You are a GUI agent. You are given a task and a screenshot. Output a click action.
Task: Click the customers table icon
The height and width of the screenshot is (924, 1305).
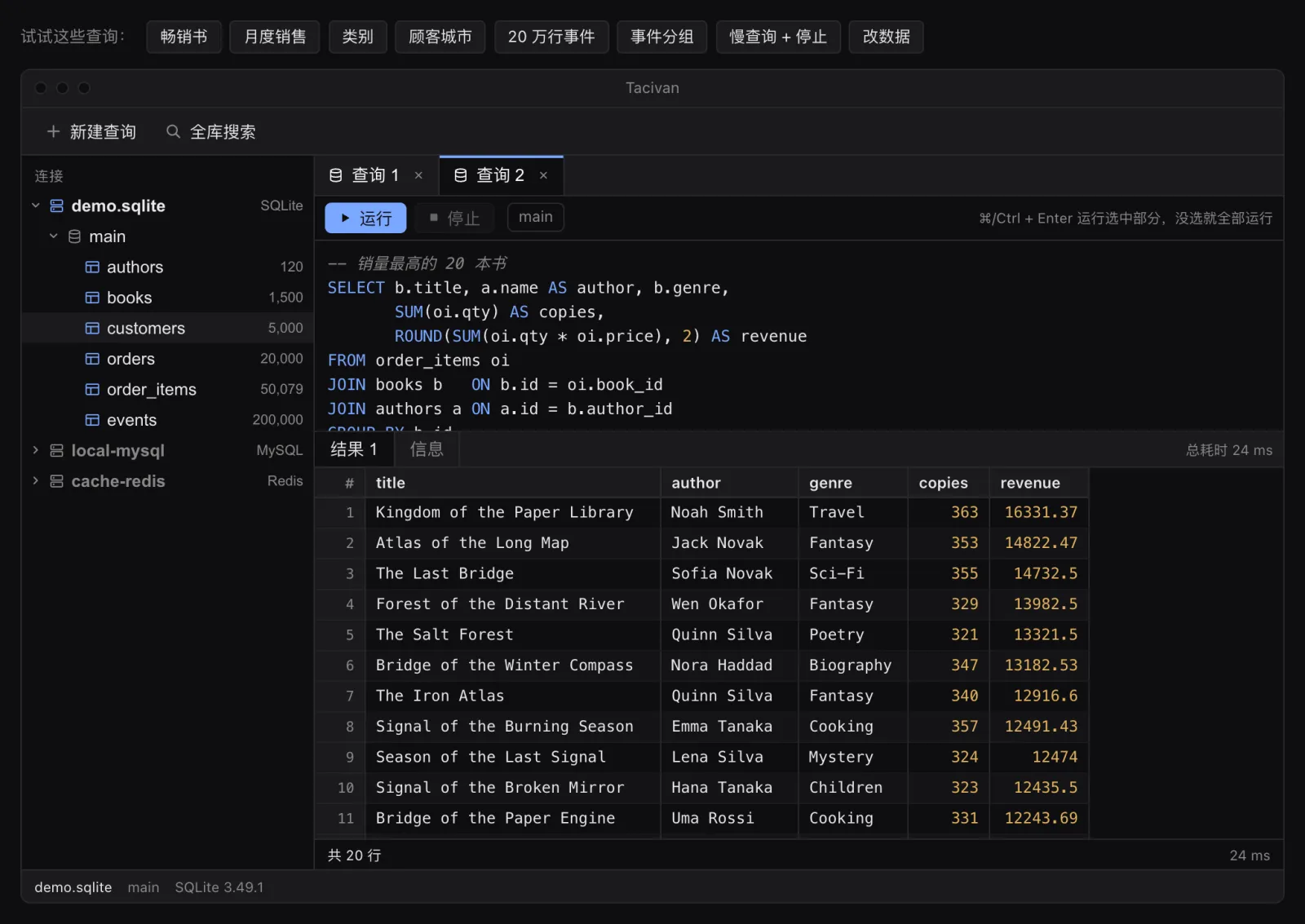(92, 328)
